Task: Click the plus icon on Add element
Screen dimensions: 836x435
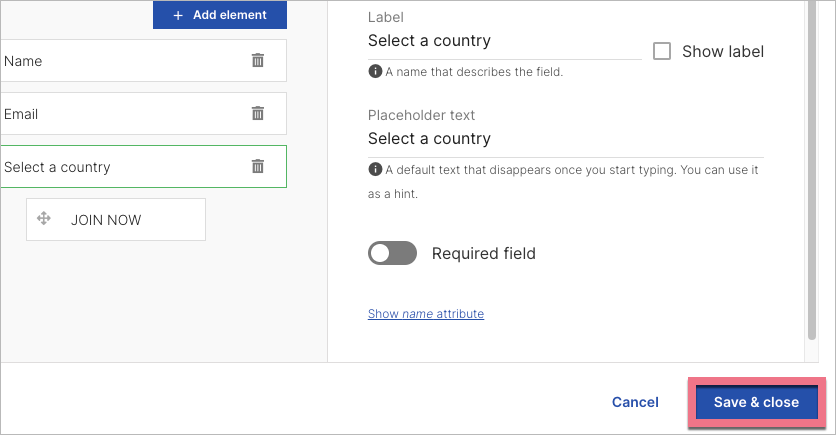Action: pos(178,15)
